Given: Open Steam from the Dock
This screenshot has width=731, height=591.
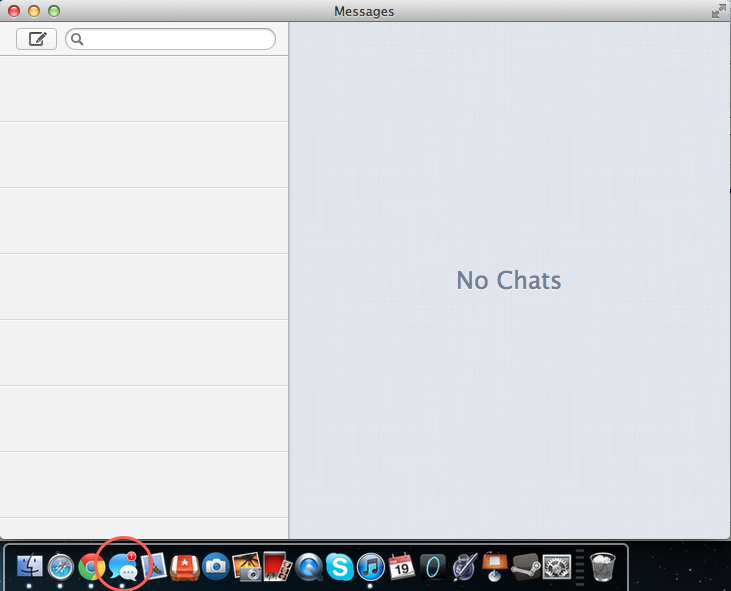Looking at the screenshot, I should point(526,567).
